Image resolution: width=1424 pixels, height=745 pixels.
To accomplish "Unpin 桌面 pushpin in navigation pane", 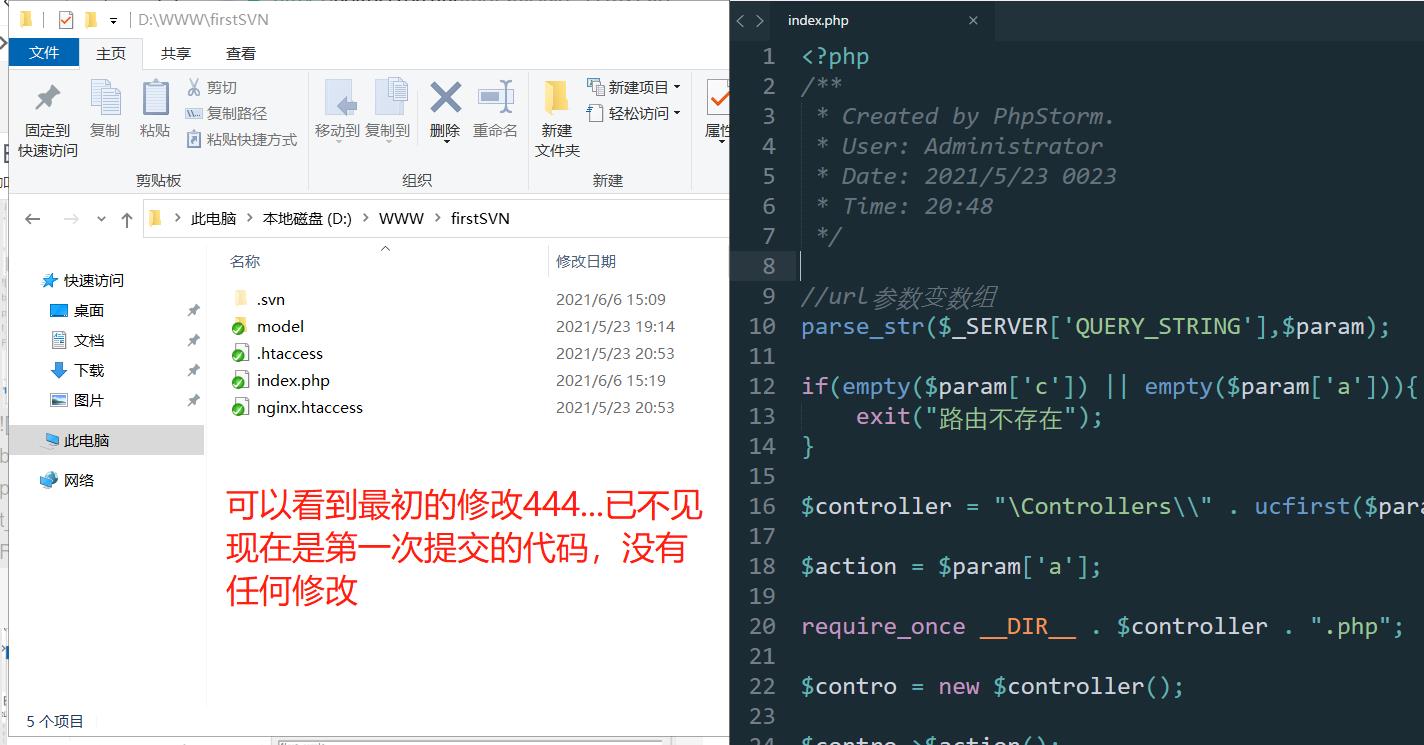I will [x=193, y=311].
